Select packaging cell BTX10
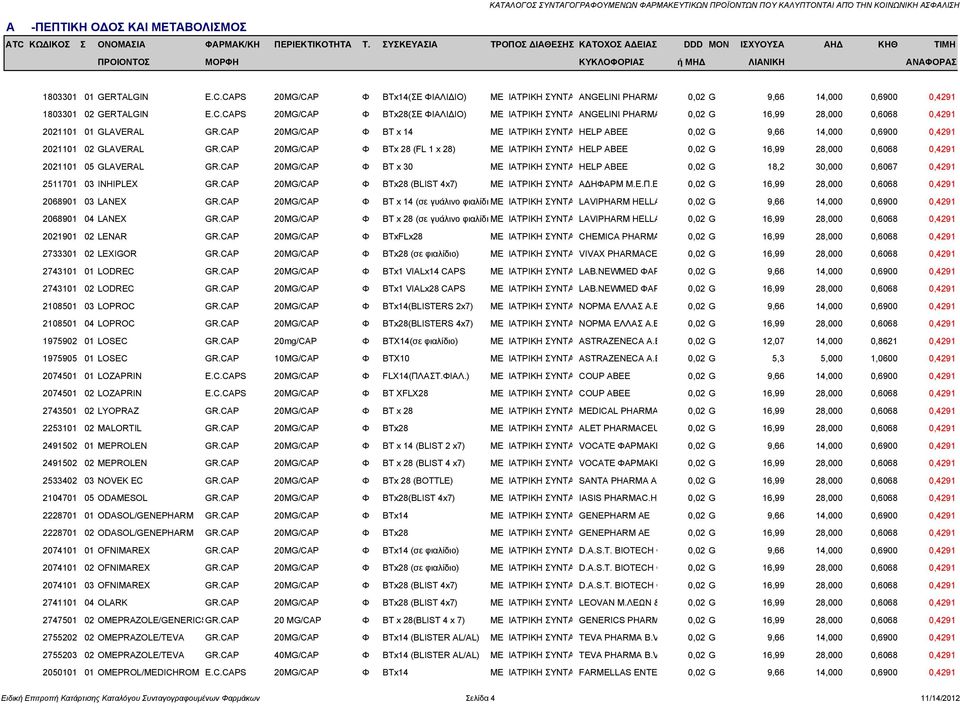 pyautogui.click(x=396, y=359)
